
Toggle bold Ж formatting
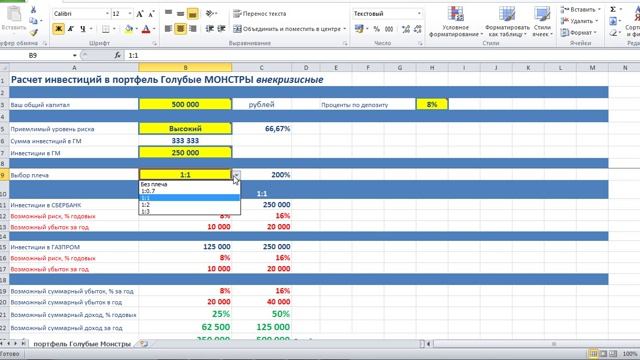coord(58,29)
